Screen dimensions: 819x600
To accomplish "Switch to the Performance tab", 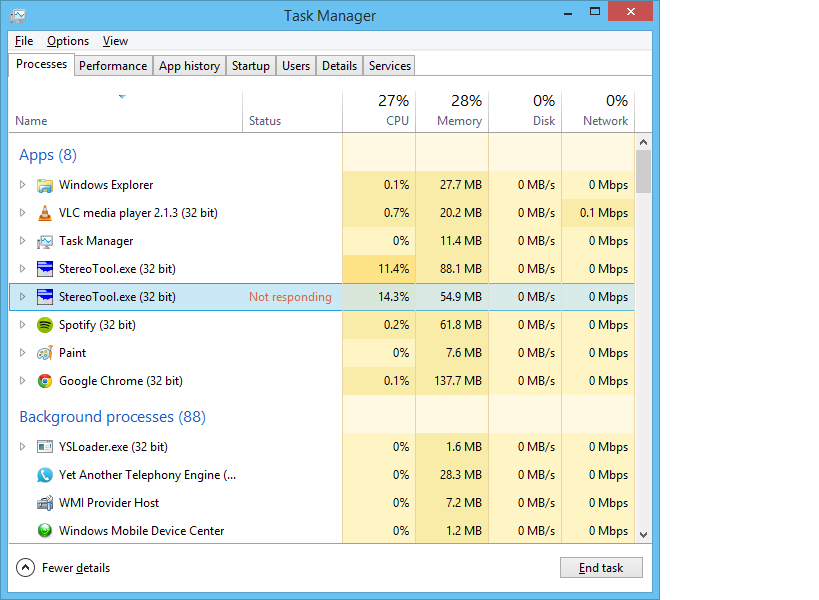I will tap(113, 66).
